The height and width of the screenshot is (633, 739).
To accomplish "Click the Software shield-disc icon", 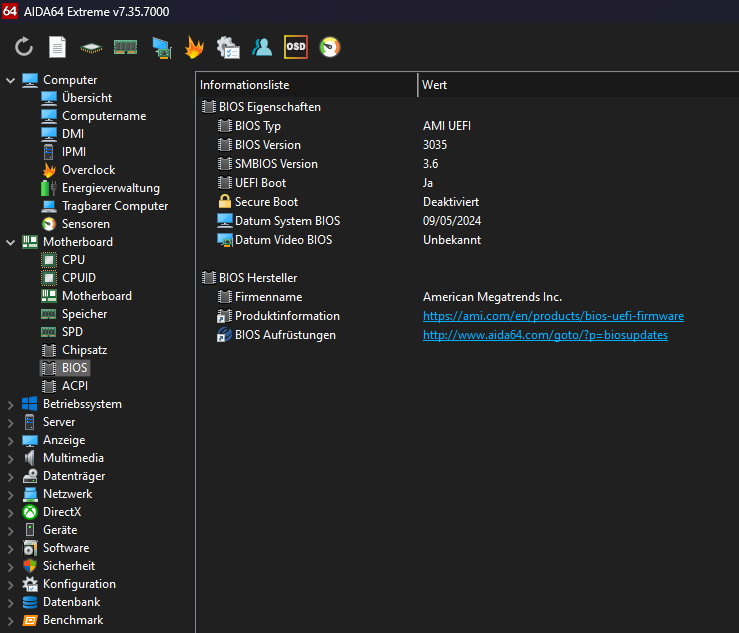I will (x=30, y=548).
